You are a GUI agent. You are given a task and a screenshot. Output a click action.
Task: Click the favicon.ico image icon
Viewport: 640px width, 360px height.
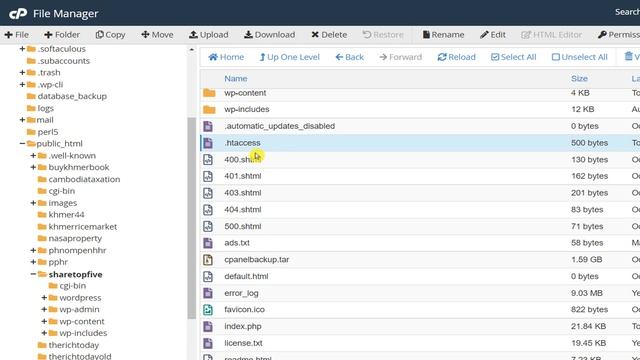click(x=208, y=310)
